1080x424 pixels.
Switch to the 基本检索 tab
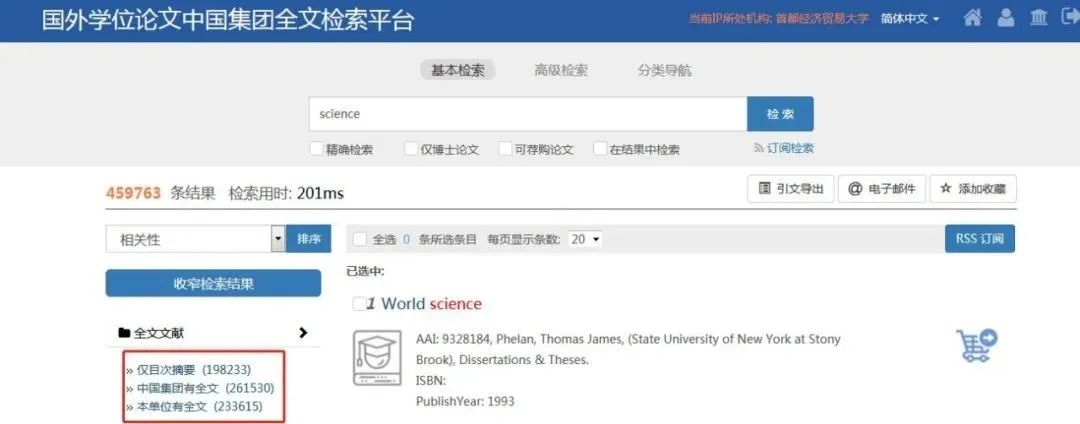pos(458,70)
